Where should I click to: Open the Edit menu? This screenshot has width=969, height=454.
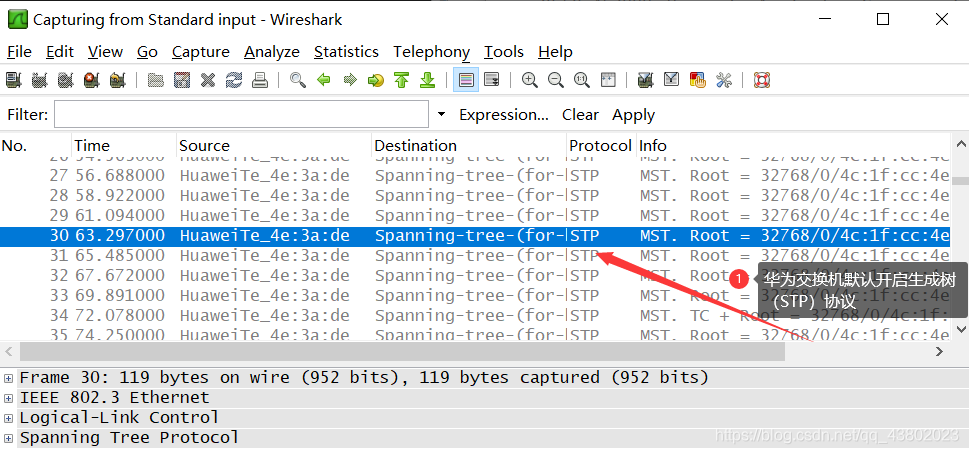pos(60,52)
